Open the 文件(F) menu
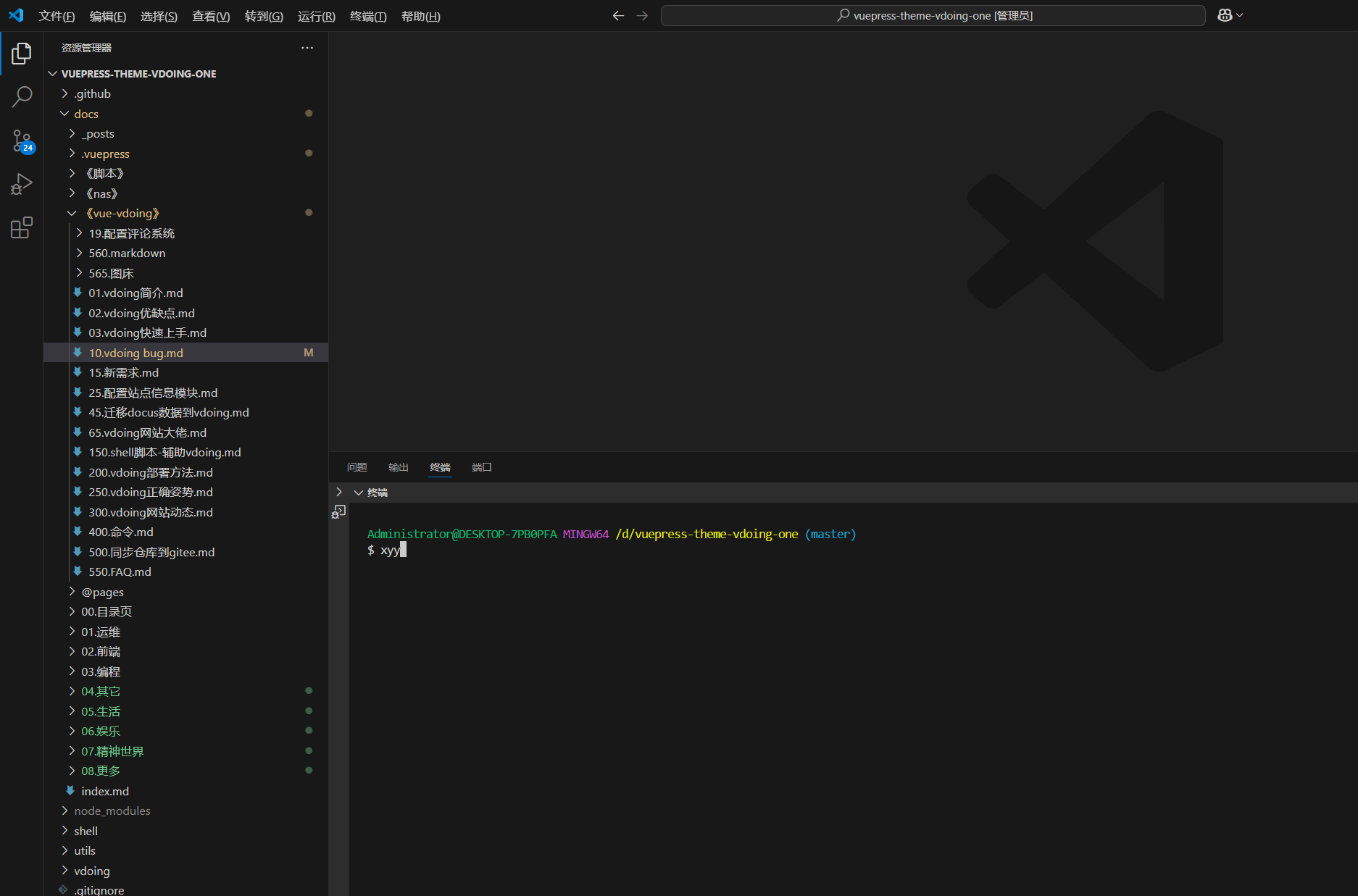1358x896 pixels. tap(57, 16)
